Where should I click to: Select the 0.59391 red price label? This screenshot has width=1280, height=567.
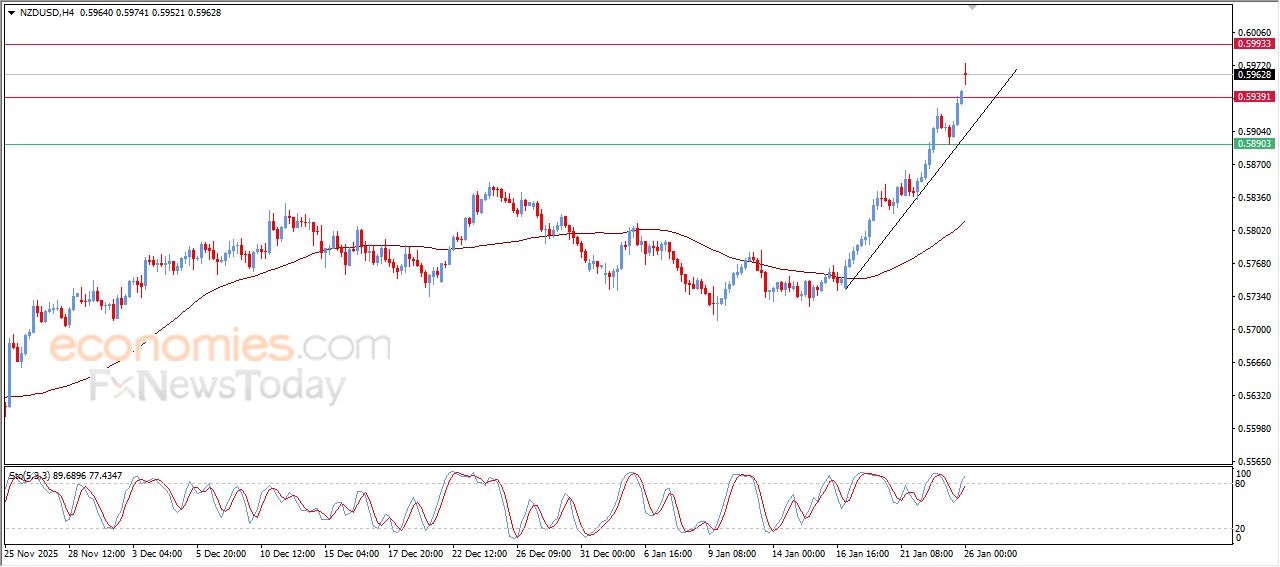[1254, 97]
